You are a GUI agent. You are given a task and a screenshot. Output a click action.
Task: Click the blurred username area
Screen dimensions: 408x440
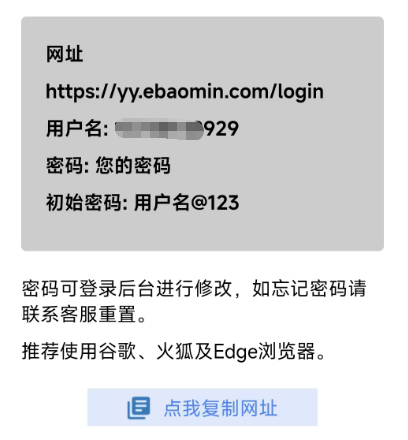[x=159, y=129]
